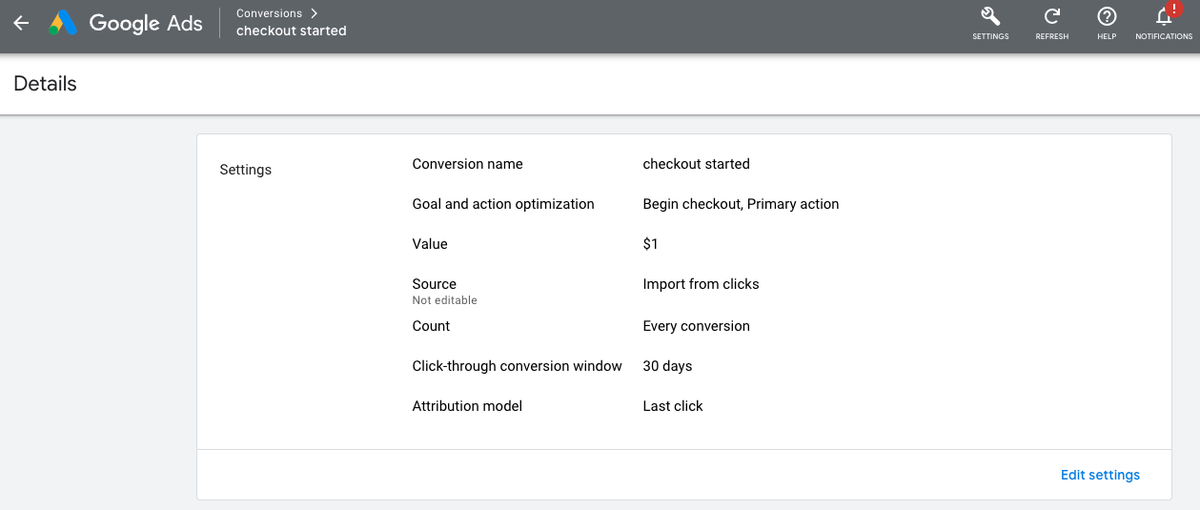Click the '30 days' conversion window value
1200x510 pixels.
coord(667,366)
